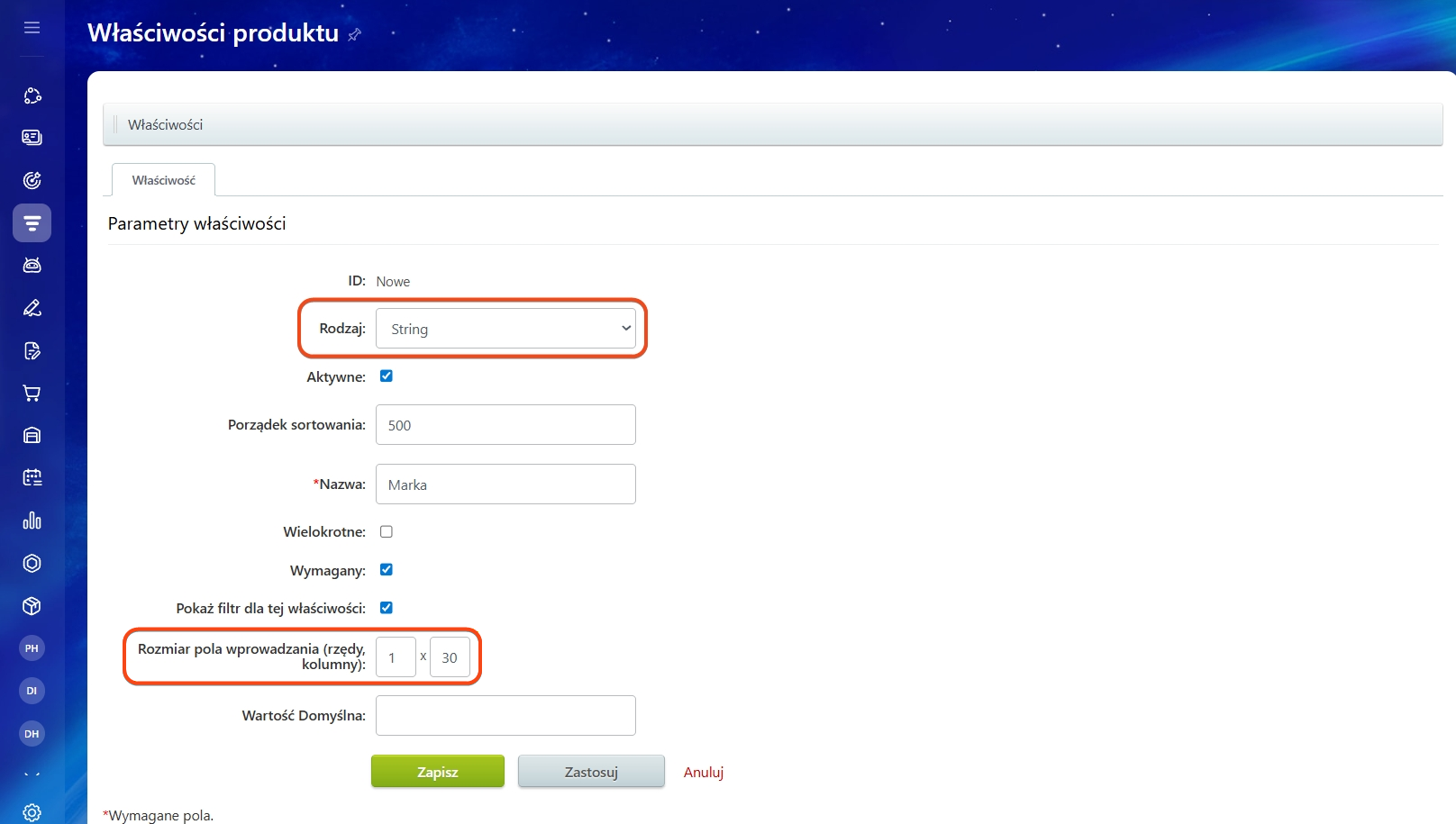This screenshot has height=824, width=1456.
Task: Open the Rodzaj type dropdown
Action: [505, 329]
